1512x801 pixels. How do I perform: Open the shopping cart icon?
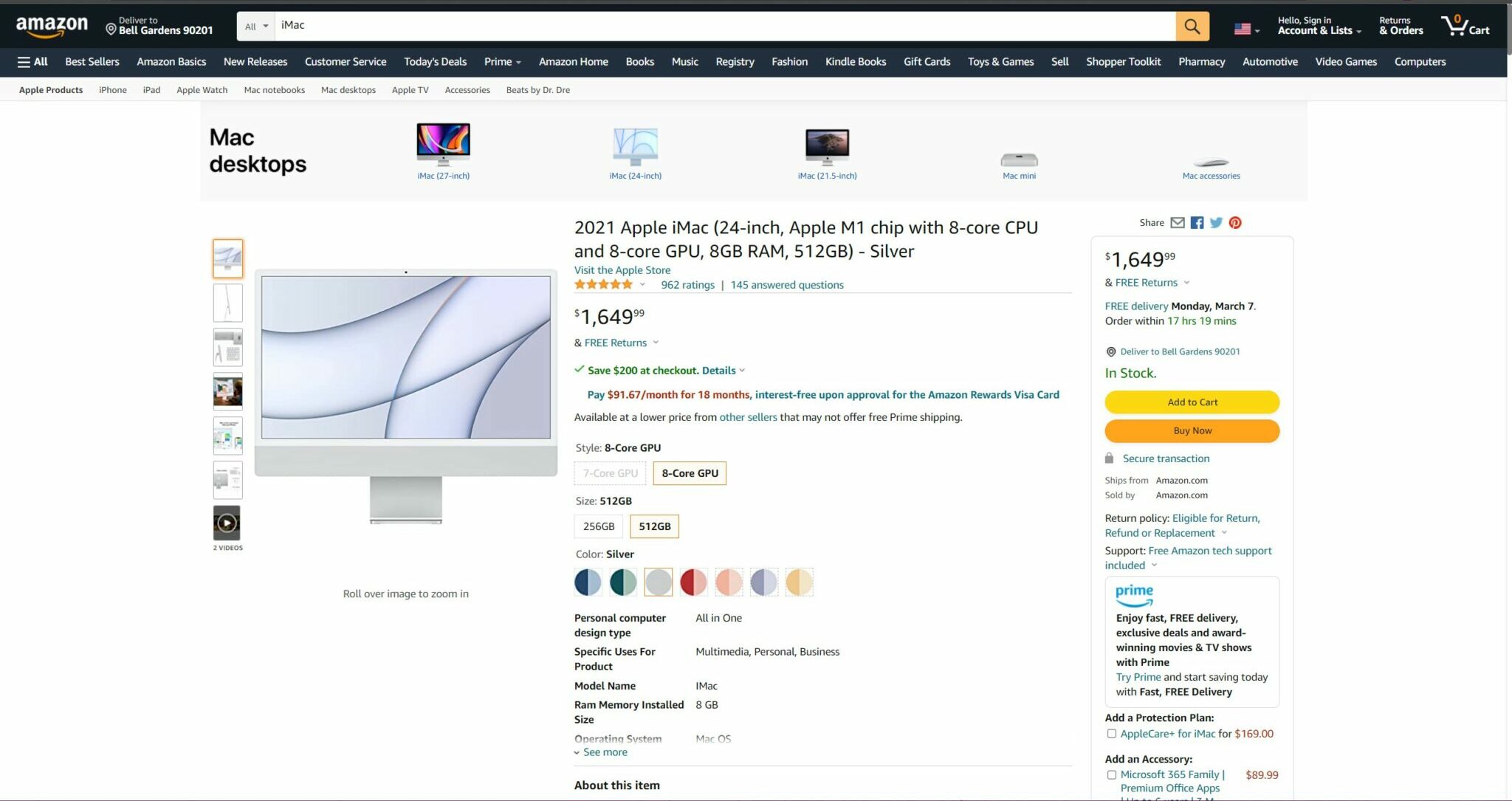[x=1465, y=26]
